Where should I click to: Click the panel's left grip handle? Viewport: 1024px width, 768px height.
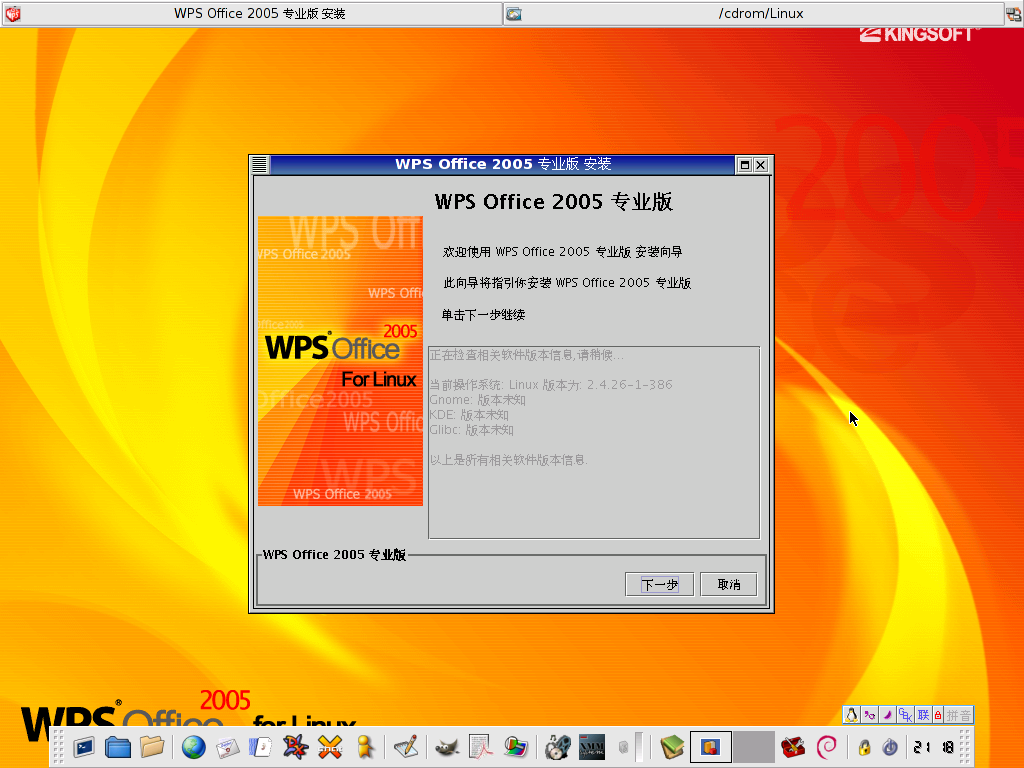tap(58, 746)
